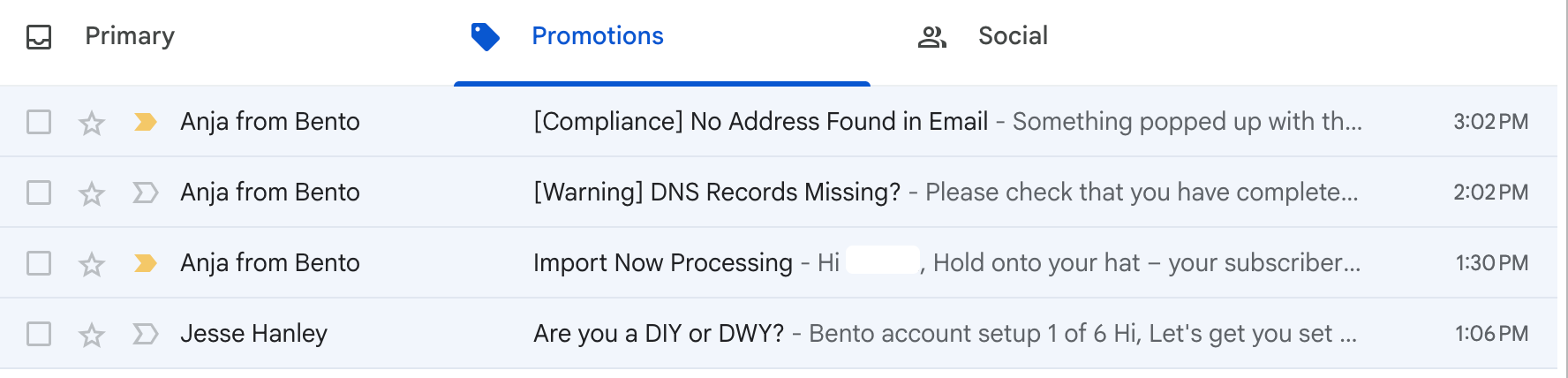Select the Compliance No Address Found email checkbox
Screen dimensions: 1568x378
coord(39,122)
